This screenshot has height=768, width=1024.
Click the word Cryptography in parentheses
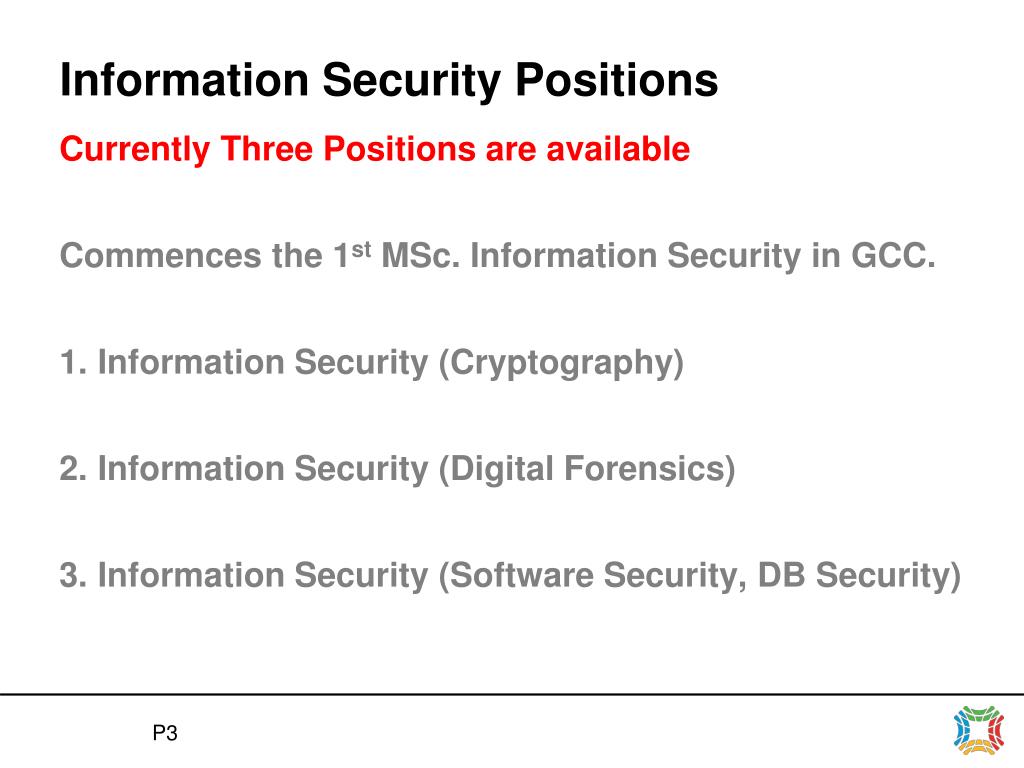[561, 364]
